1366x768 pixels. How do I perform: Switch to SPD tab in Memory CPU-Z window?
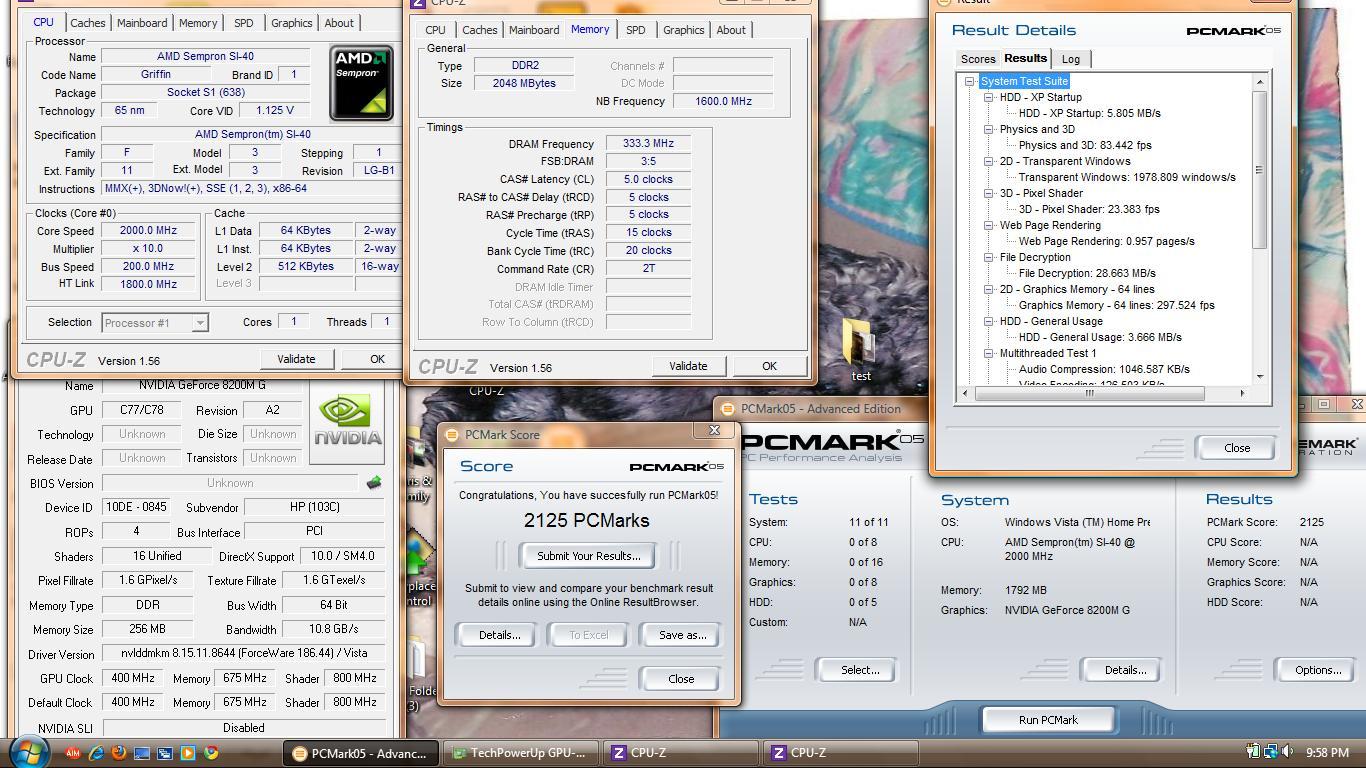coord(635,30)
